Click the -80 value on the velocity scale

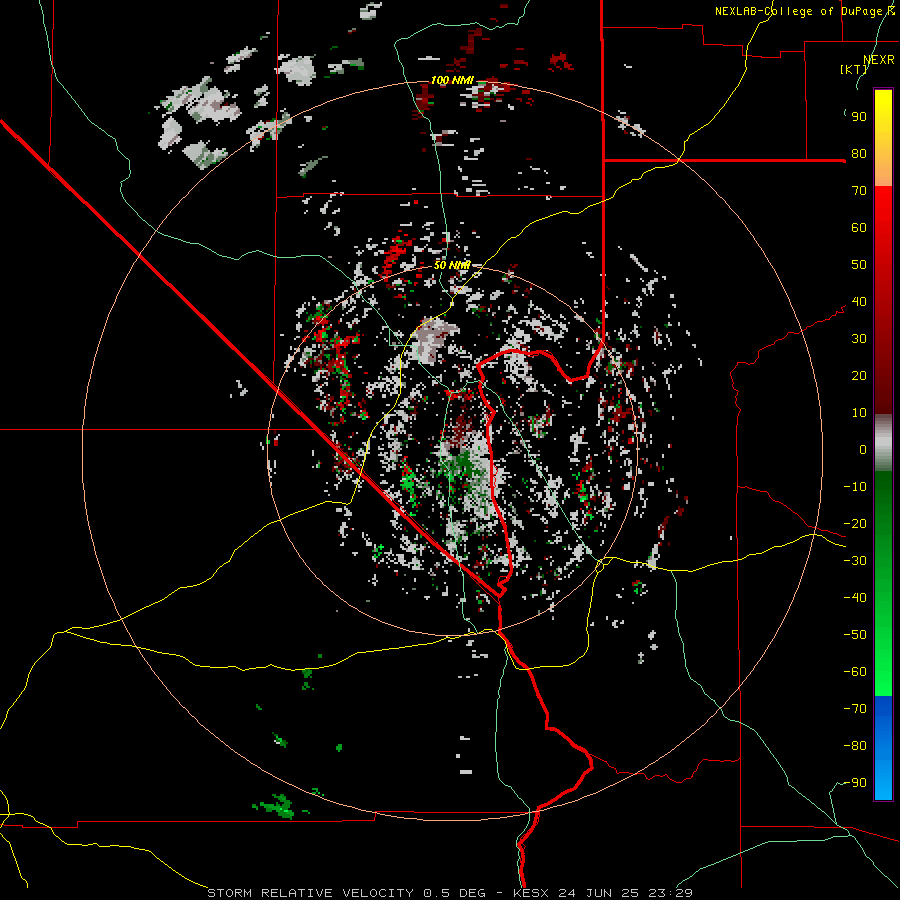point(855,746)
